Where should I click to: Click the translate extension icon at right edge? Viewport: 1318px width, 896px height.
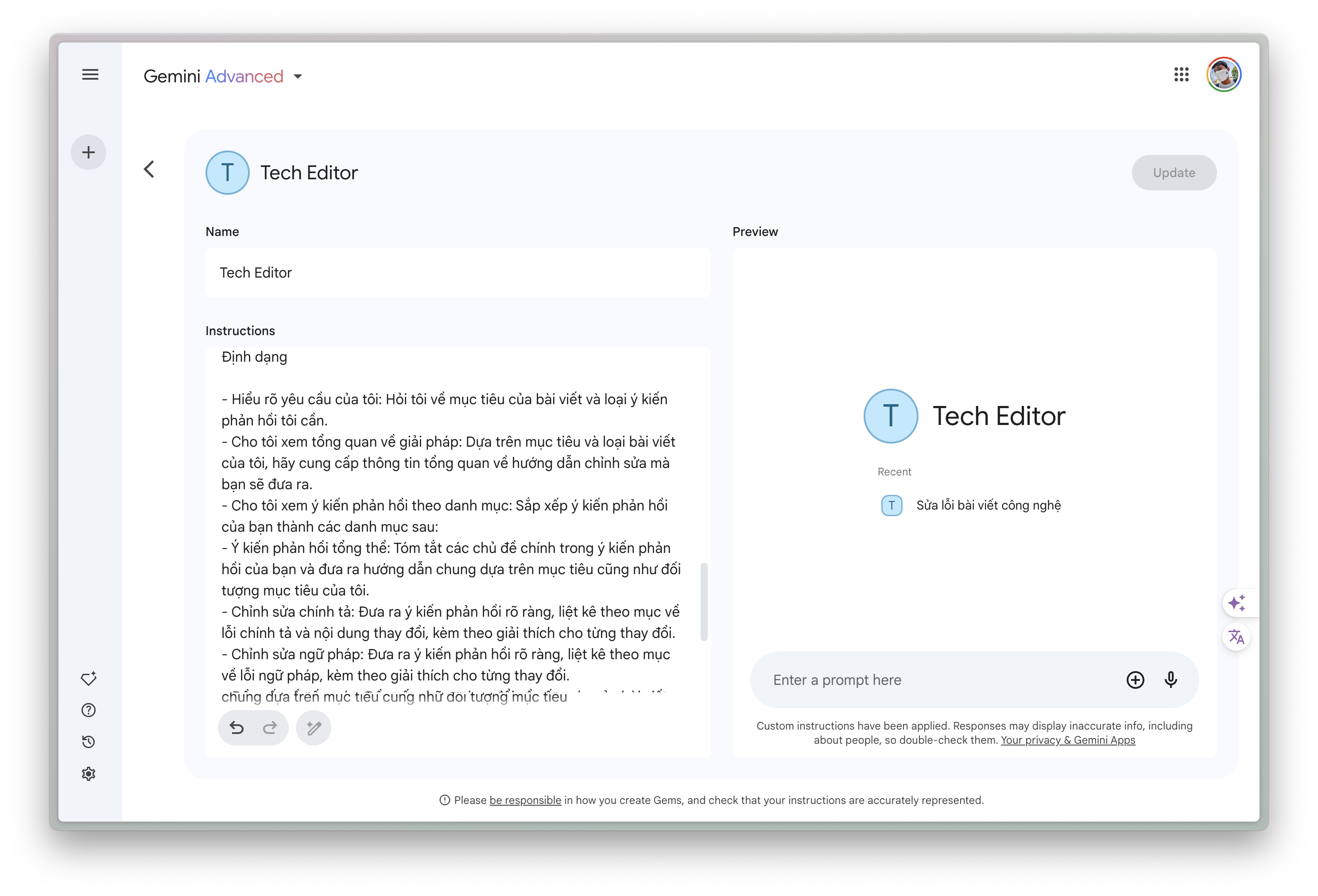[1237, 637]
